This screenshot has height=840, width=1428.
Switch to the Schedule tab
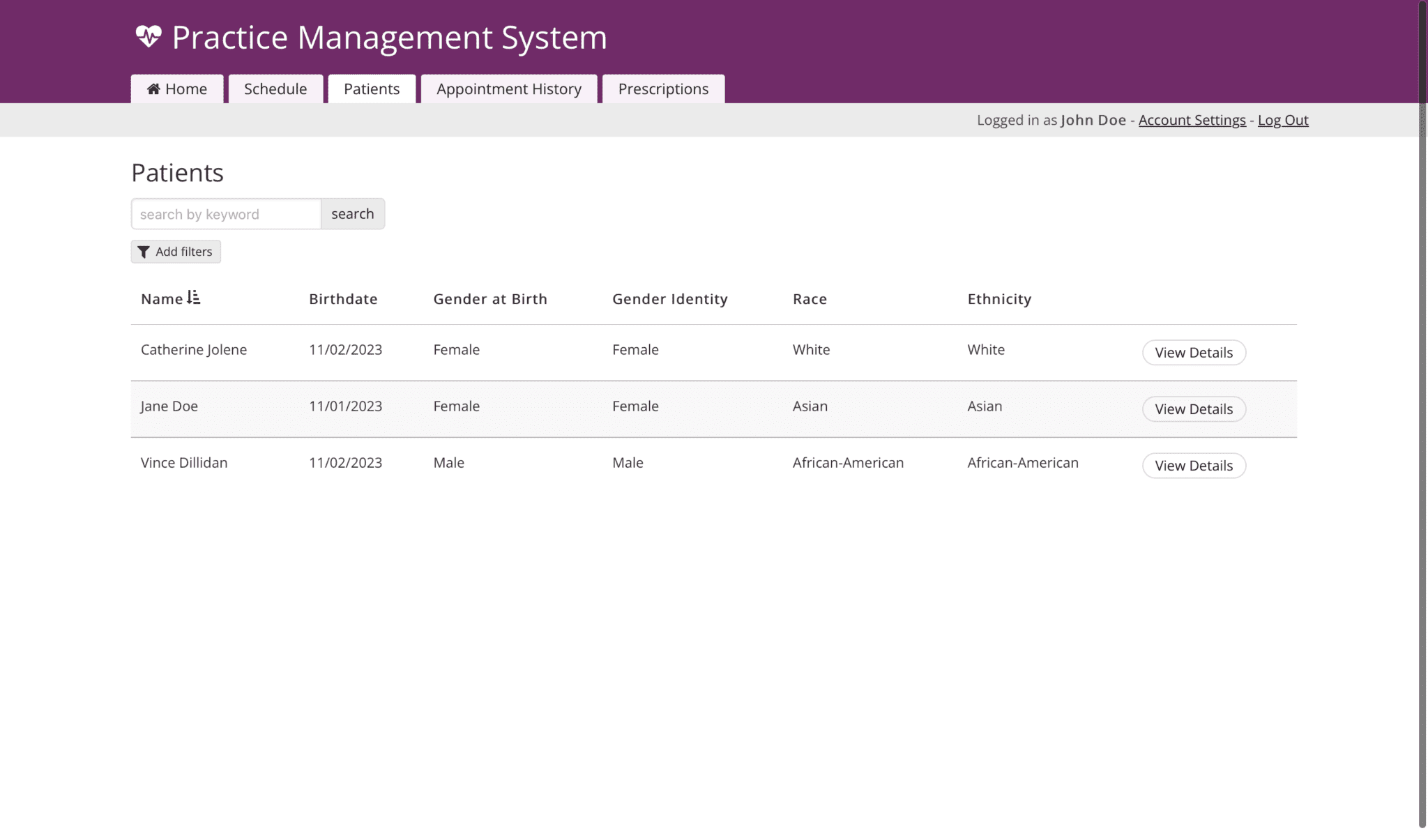point(275,89)
